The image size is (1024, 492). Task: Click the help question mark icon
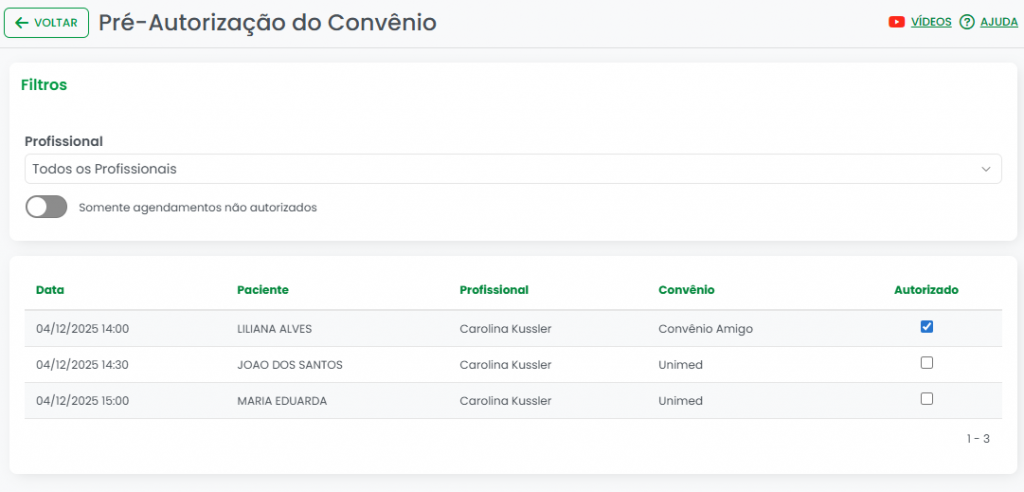tap(967, 22)
